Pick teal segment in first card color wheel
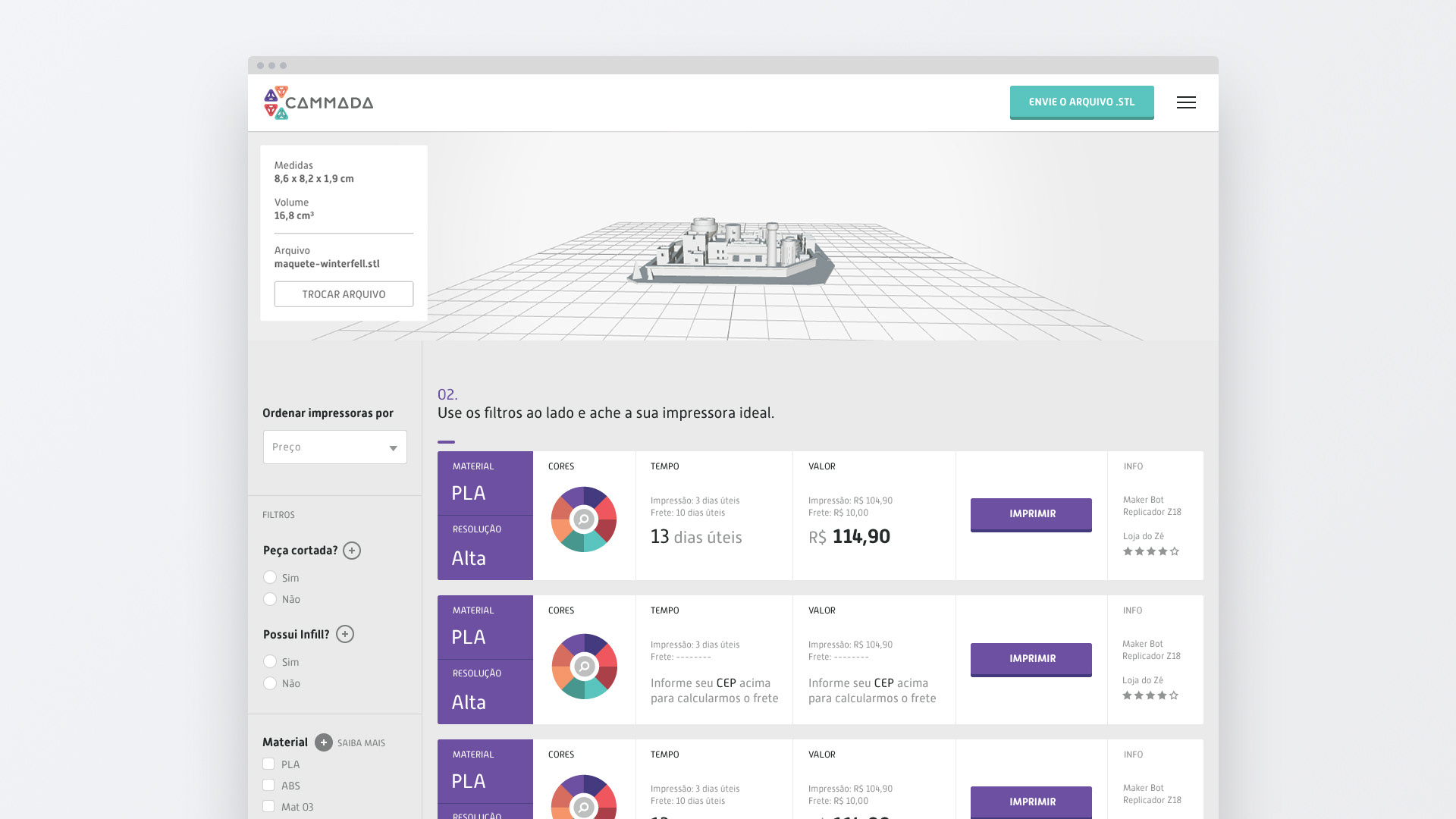This screenshot has height=819, width=1456. [x=595, y=541]
